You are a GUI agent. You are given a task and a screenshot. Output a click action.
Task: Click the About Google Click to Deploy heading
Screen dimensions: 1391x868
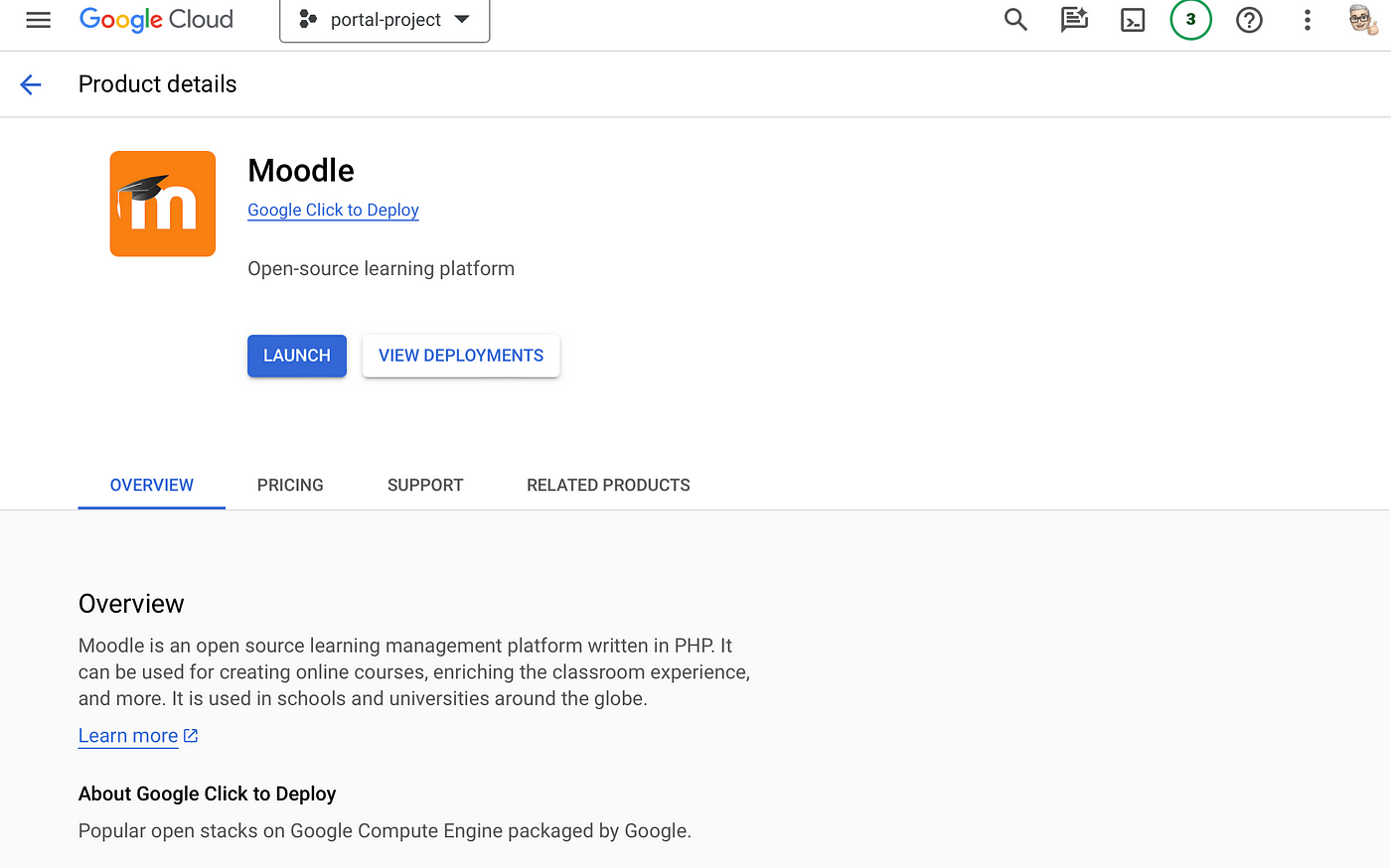click(207, 794)
